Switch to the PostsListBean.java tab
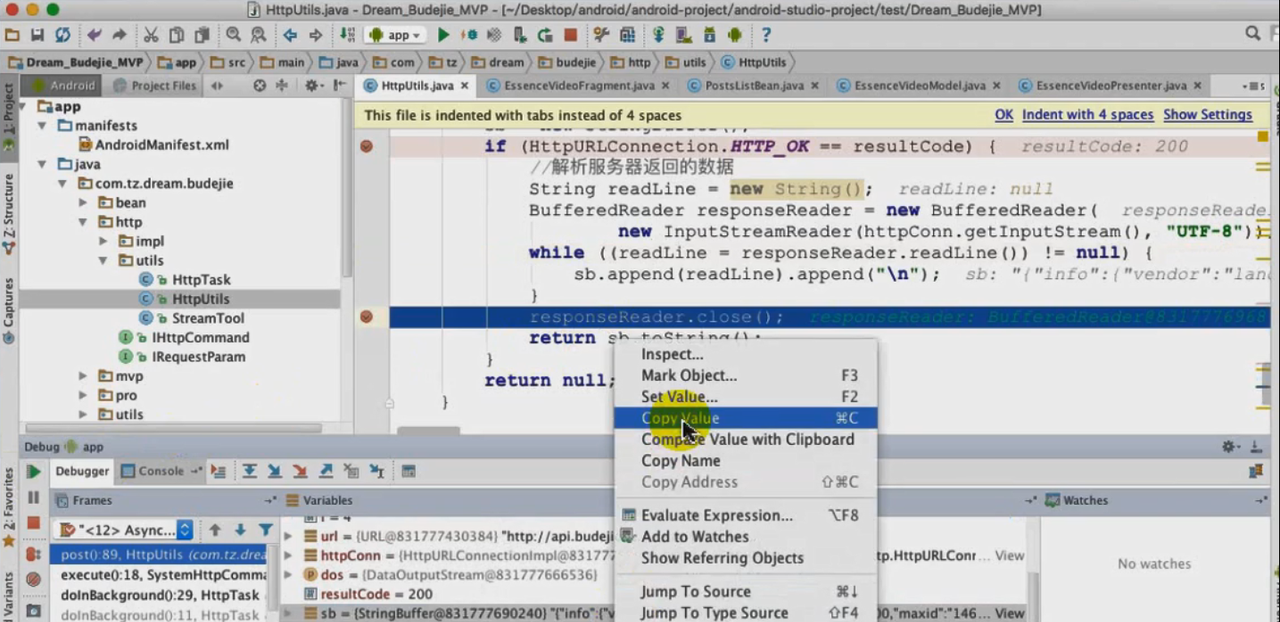The height and width of the screenshot is (622, 1280). 754,86
